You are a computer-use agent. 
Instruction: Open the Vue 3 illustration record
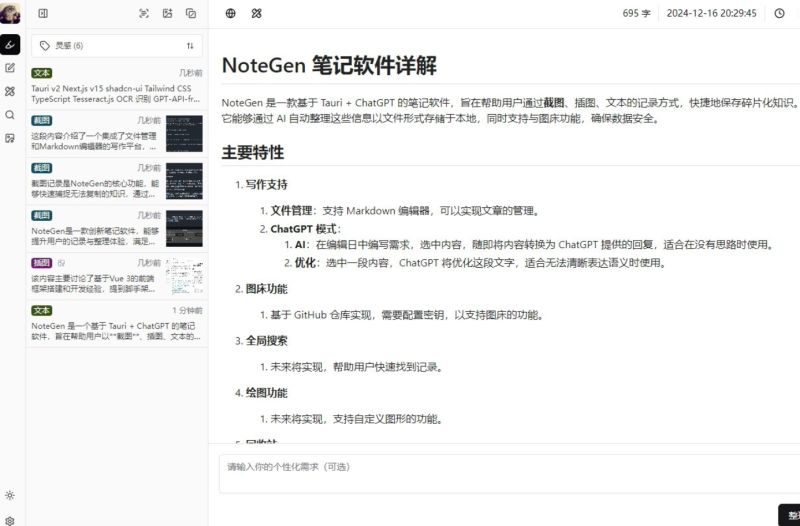point(117,276)
